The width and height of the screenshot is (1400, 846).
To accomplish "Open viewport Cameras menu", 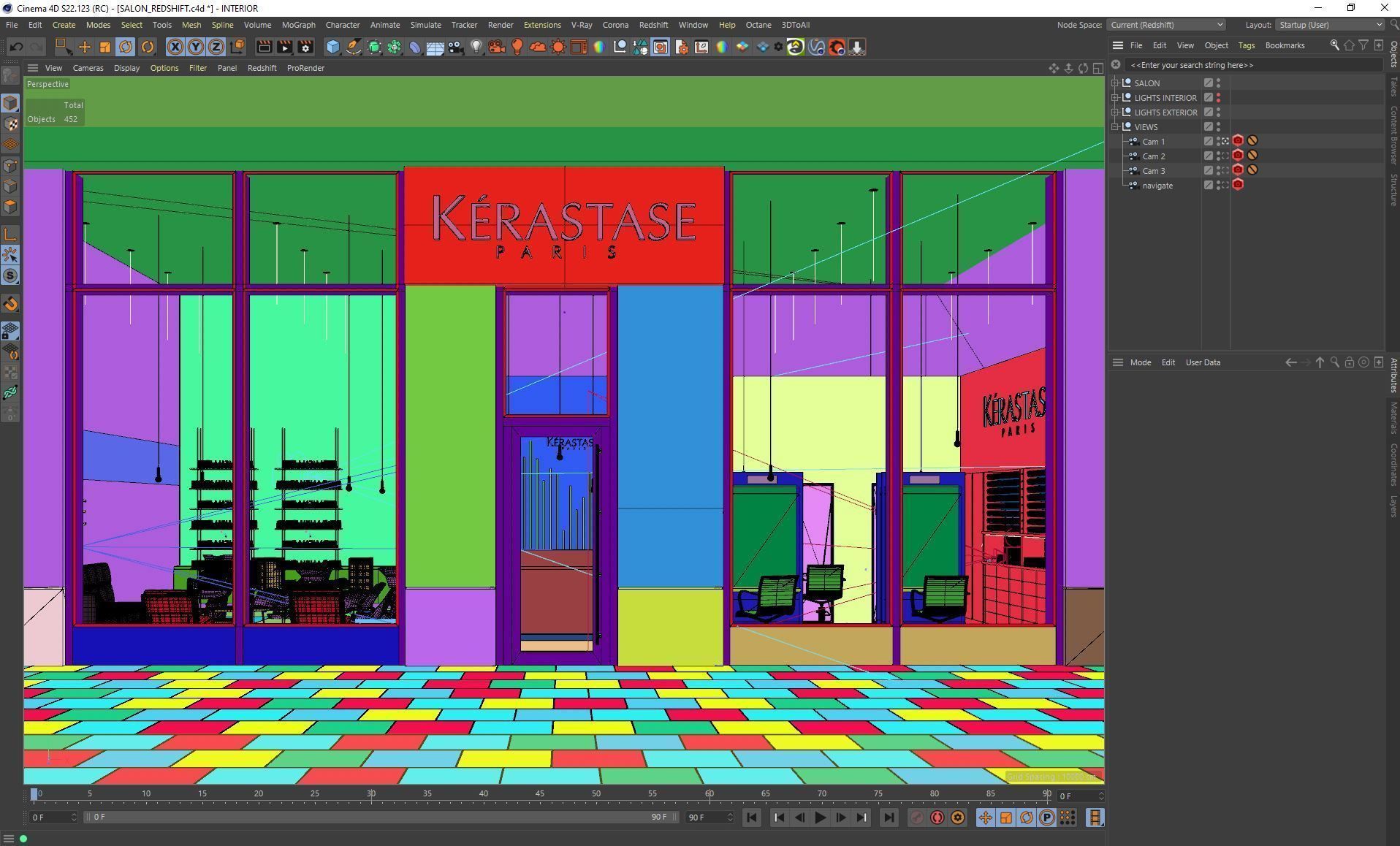I will [x=88, y=68].
